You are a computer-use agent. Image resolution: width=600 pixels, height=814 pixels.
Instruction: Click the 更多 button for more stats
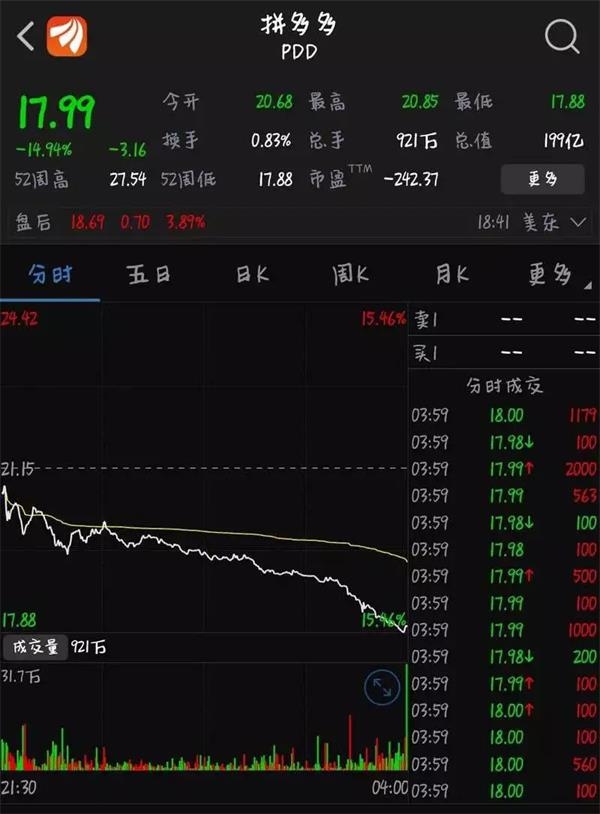tap(542, 179)
